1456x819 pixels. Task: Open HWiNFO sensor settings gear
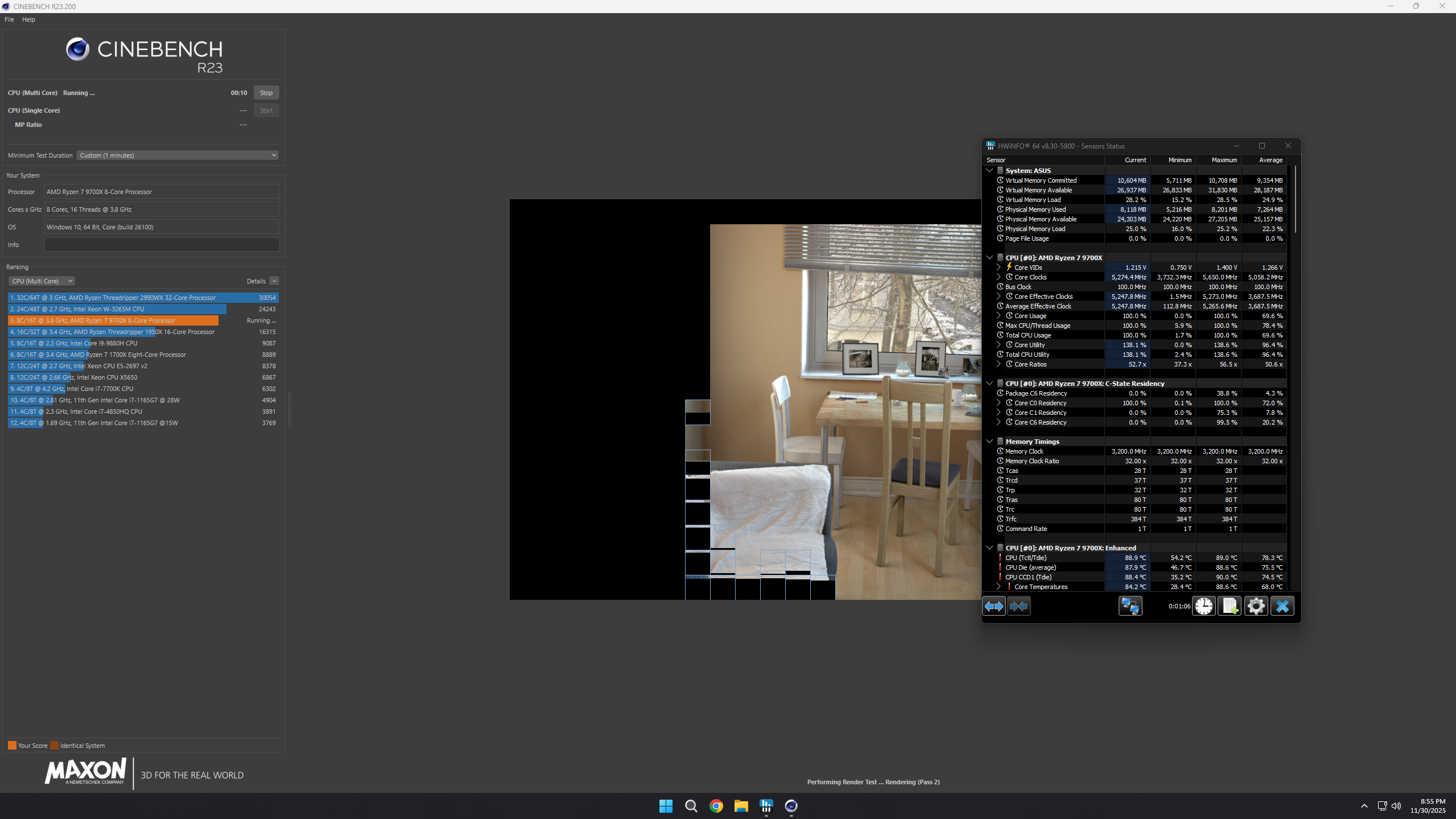(1256, 606)
